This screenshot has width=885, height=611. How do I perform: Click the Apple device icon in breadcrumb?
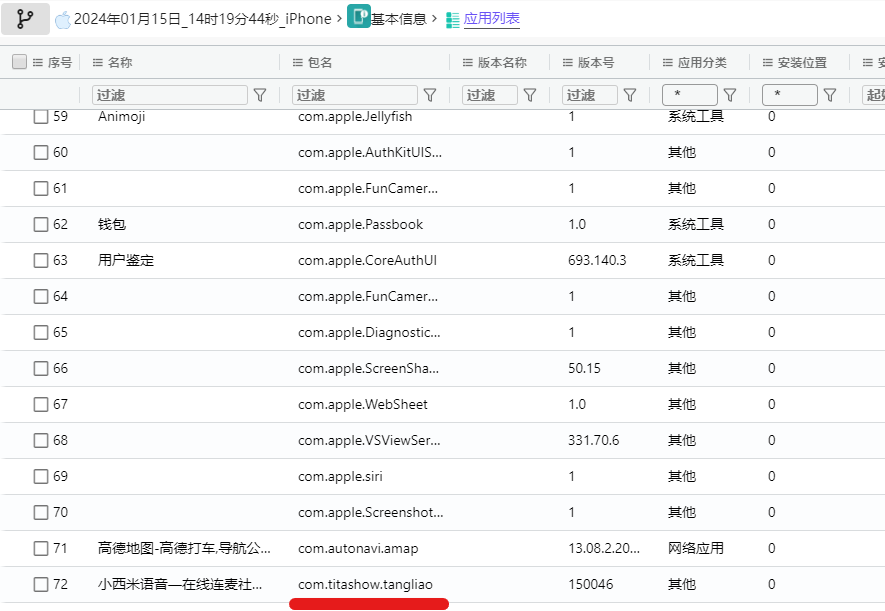tap(63, 20)
